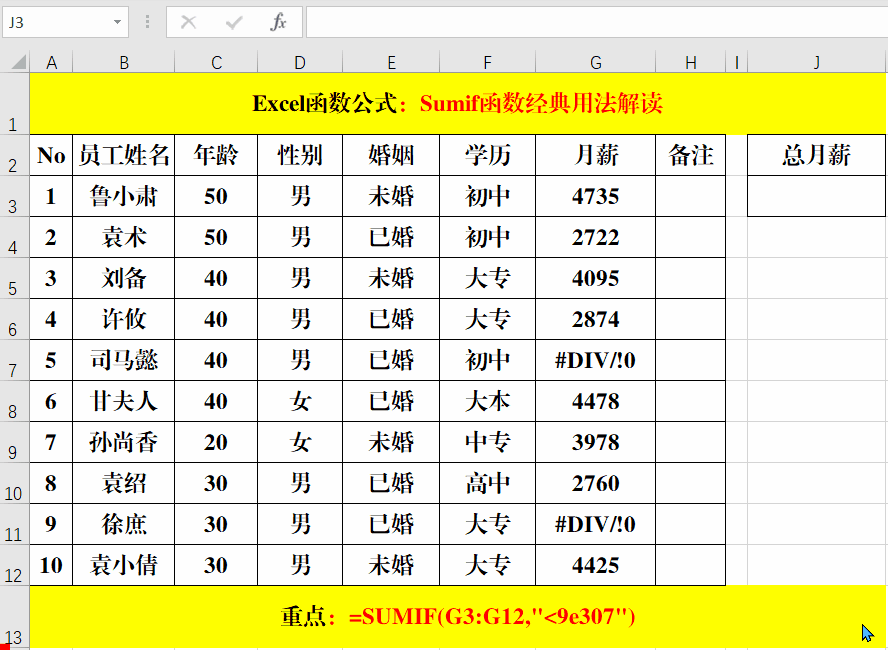Select column G header
This screenshot has width=888, height=650.
pos(595,62)
